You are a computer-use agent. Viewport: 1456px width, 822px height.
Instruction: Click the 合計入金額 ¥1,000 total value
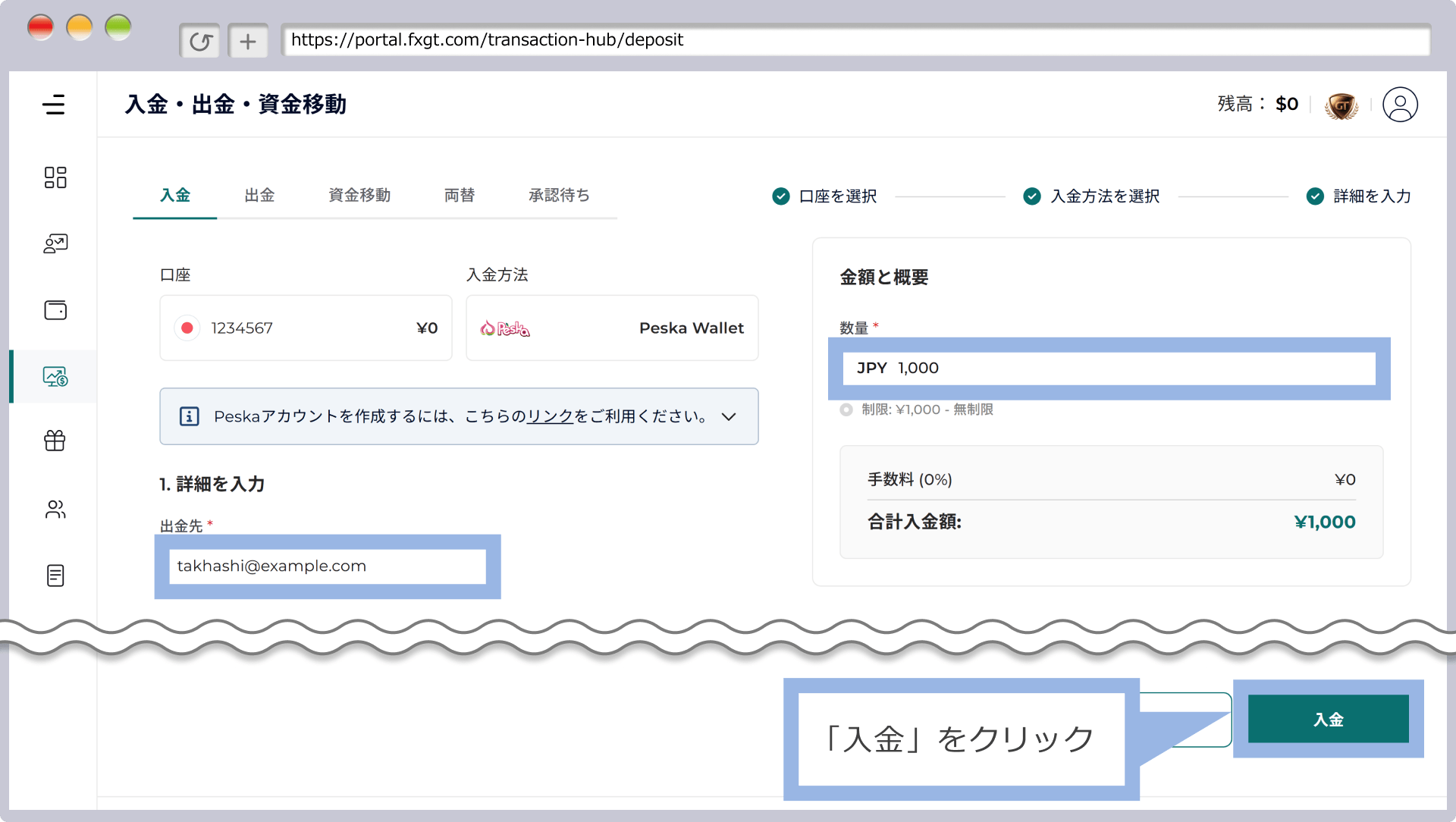pos(1325,522)
